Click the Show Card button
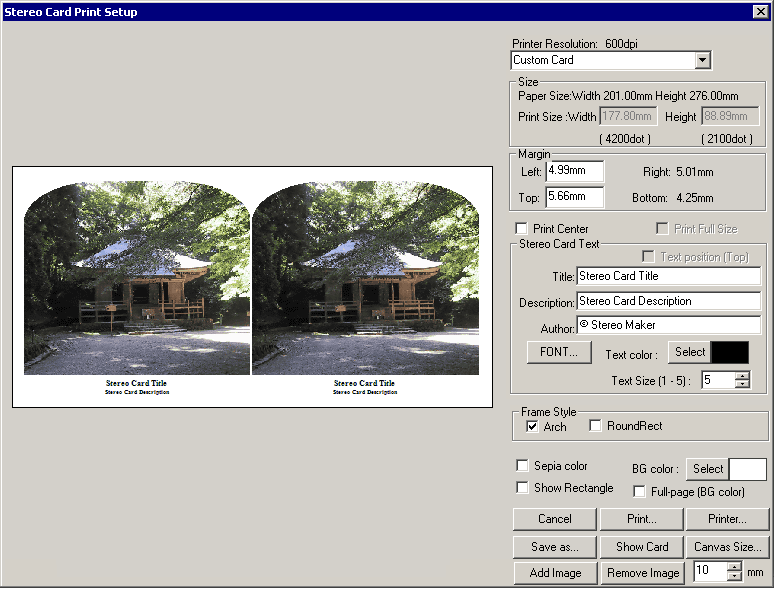The height and width of the screenshot is (589, 774). (642, 547)
